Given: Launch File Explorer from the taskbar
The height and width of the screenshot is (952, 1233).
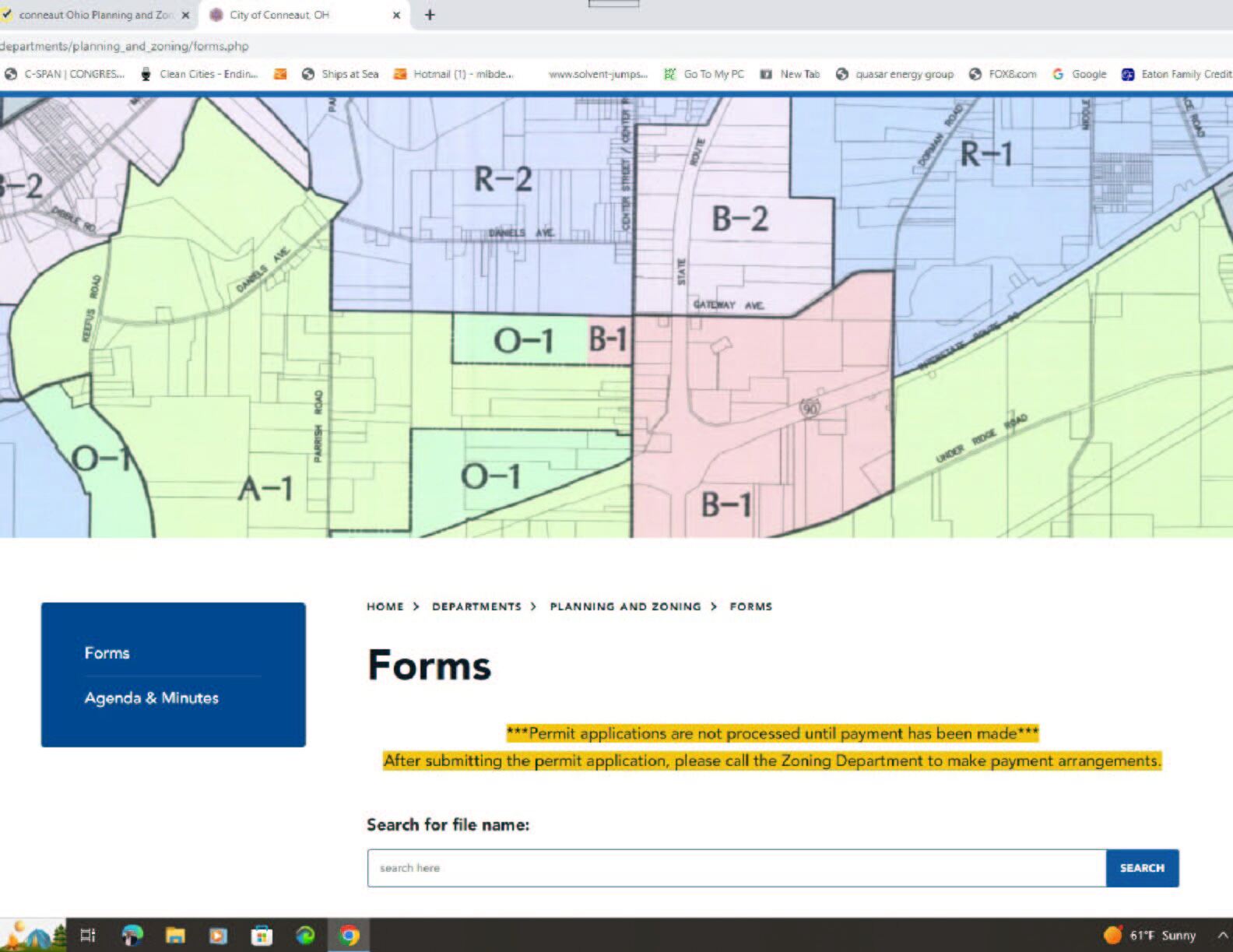Looking at the screenshot, I should pos(175,935).
